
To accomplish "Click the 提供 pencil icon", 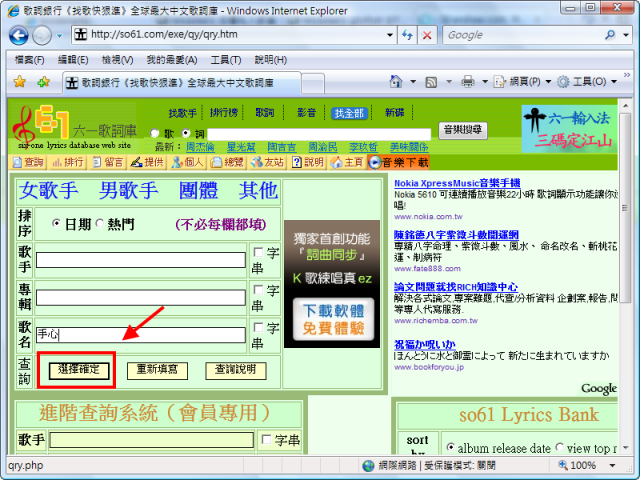I will click(147, 162).
